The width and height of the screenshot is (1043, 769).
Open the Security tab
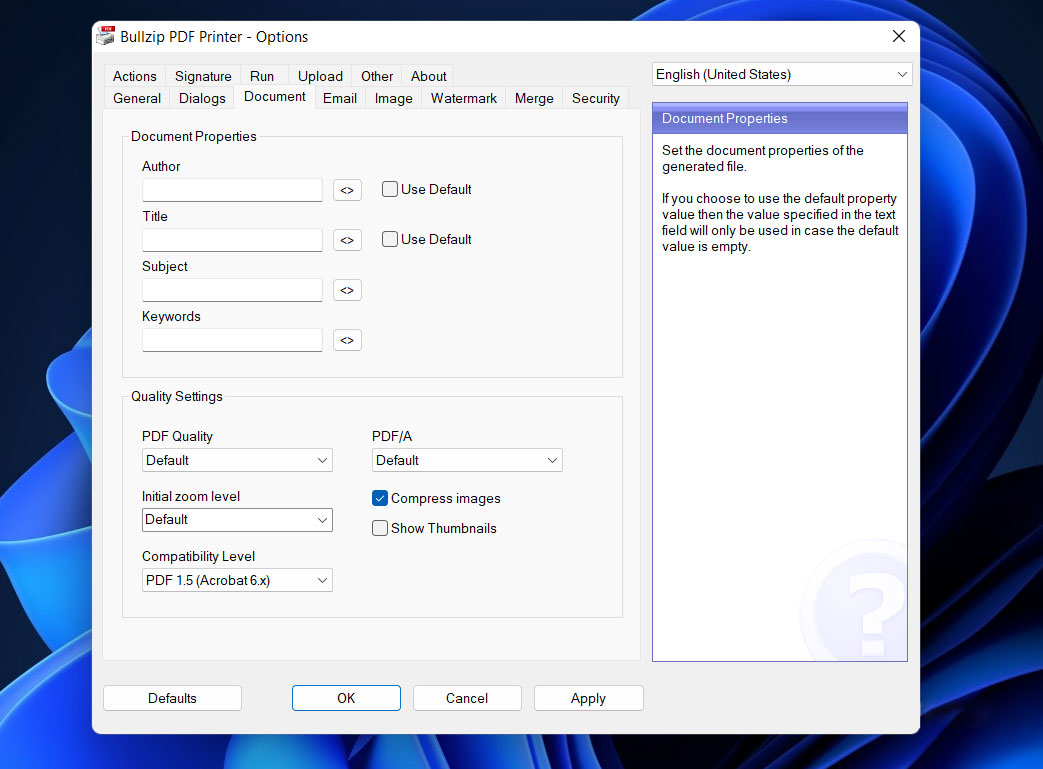tap(596, 98)
